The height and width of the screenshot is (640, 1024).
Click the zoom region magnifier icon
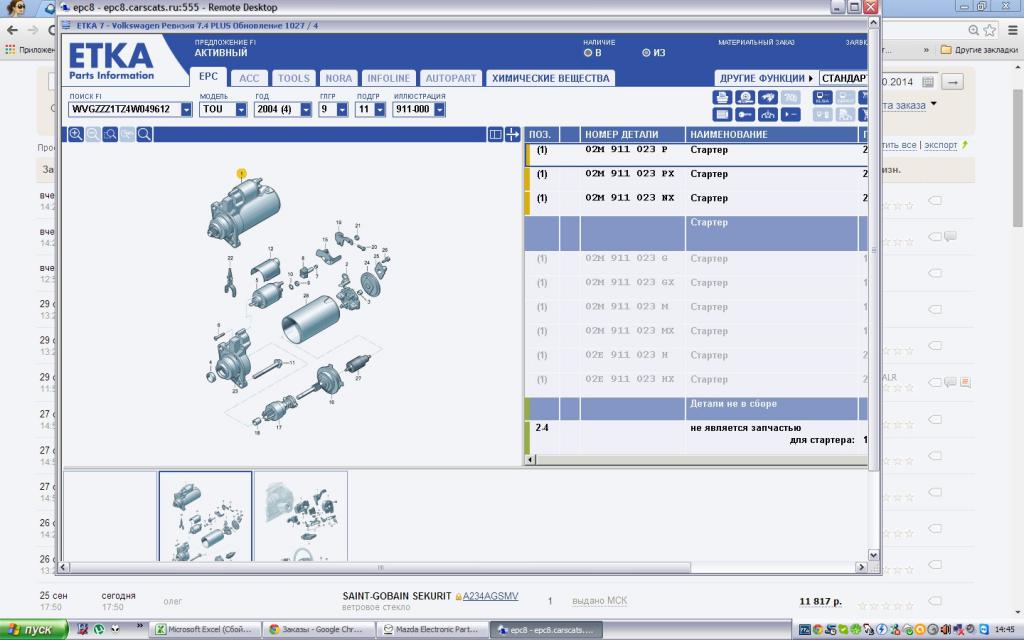coord(110,135)
